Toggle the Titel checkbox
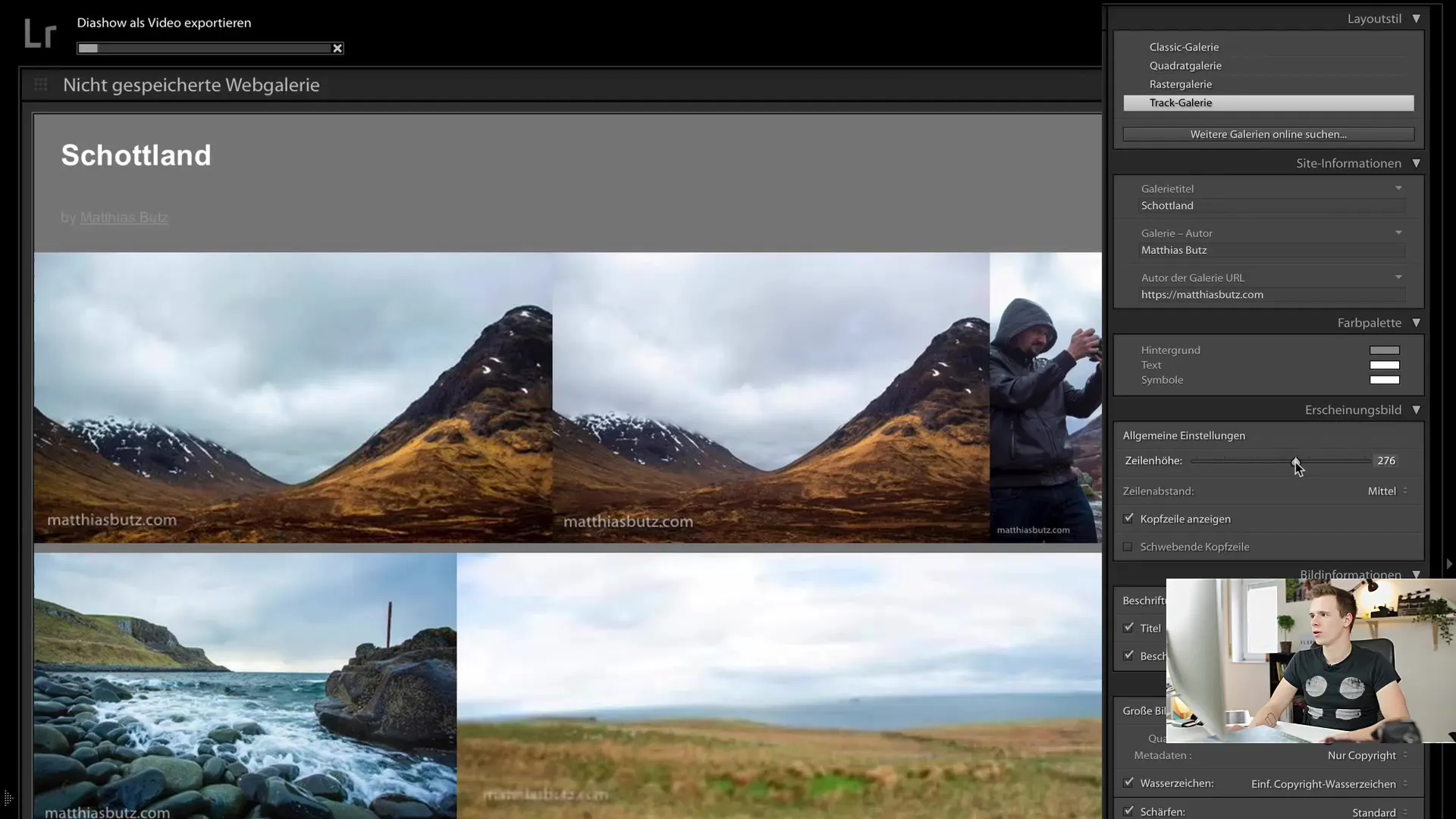 tap(1128, 628)
